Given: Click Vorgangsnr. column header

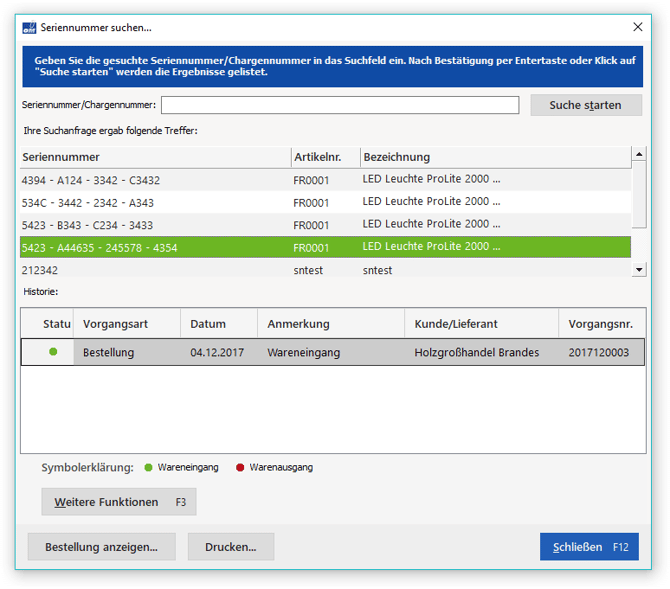Looking at the screenshot, I should [602, 324].
